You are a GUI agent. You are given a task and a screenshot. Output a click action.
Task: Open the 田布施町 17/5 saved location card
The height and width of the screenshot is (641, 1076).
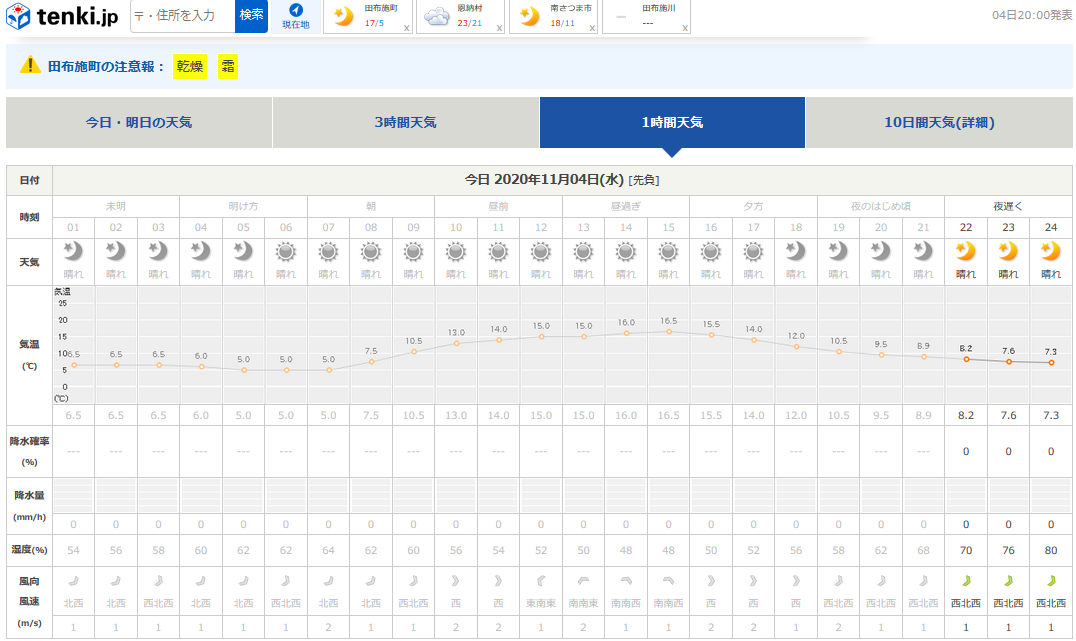click(x=367, y=16)
